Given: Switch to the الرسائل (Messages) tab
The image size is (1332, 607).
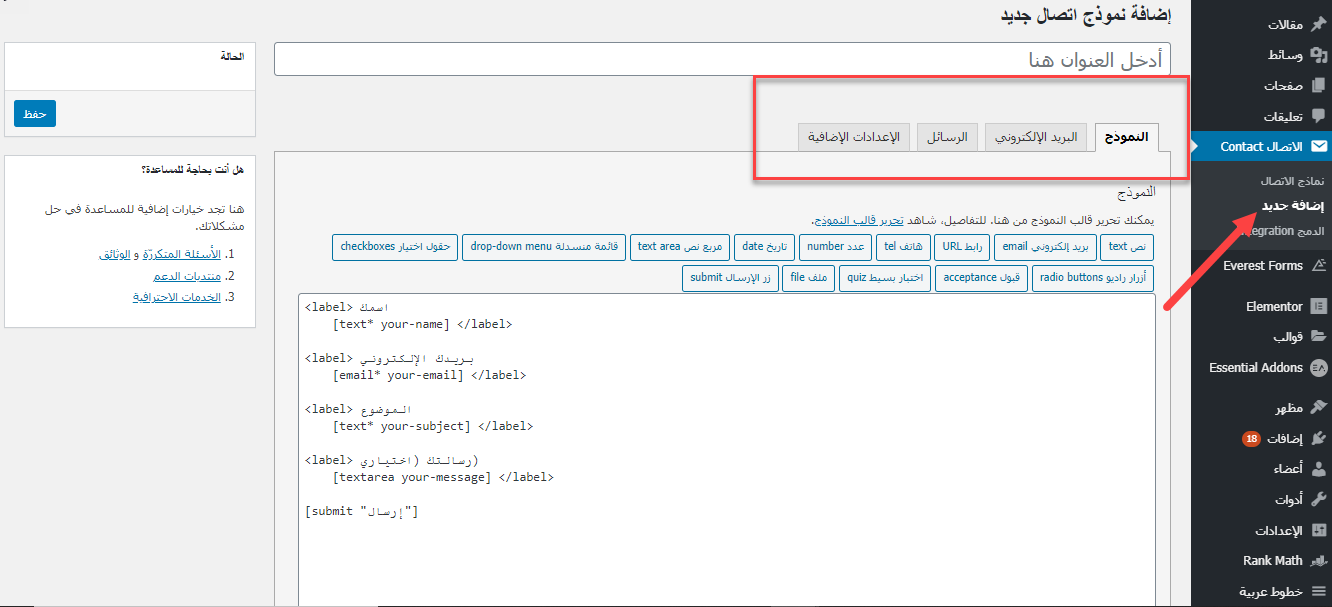Looking at the screenshot, I should pyautogui.click(x=947, y=137).
